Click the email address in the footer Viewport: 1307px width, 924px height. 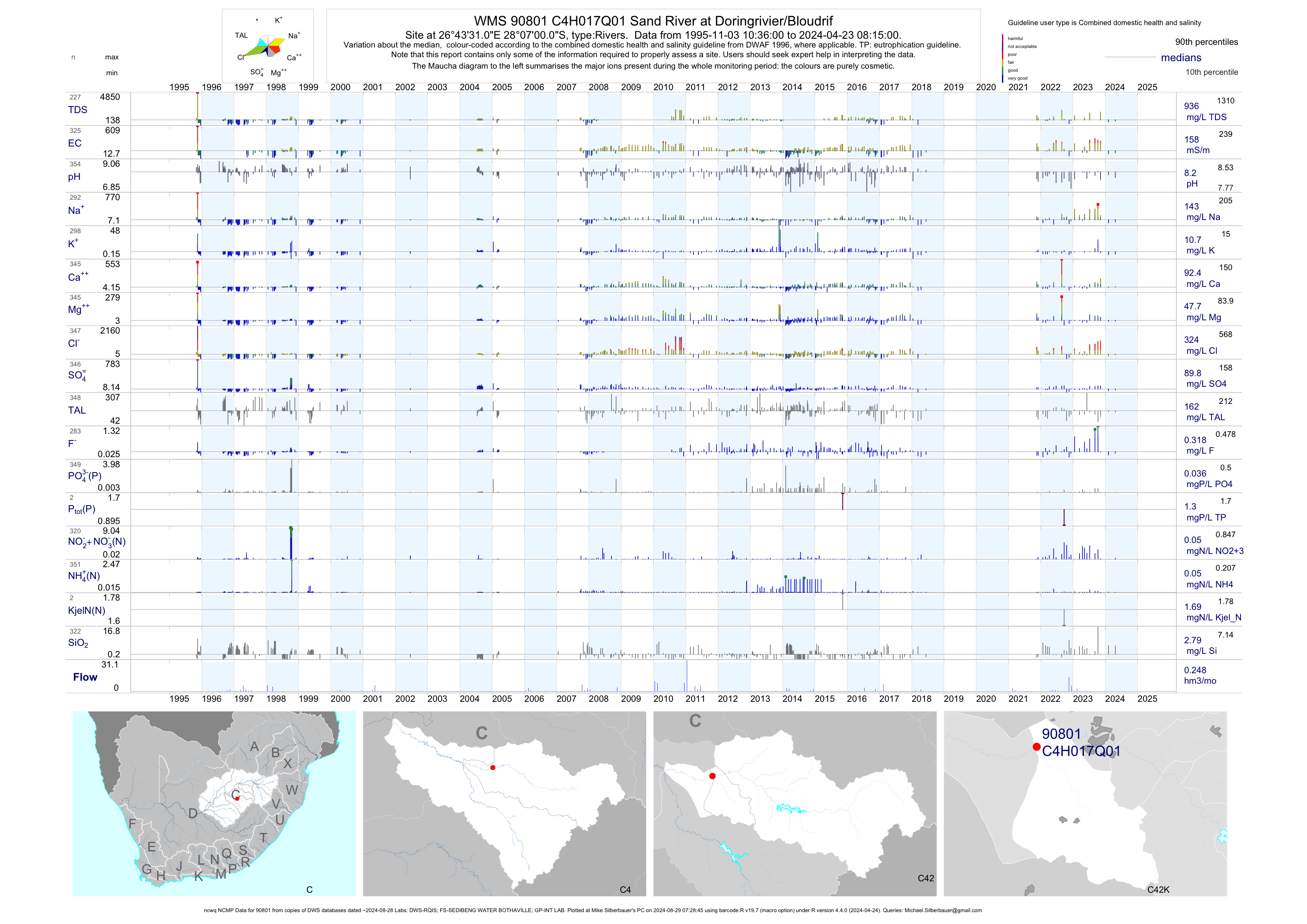point(943,910)
